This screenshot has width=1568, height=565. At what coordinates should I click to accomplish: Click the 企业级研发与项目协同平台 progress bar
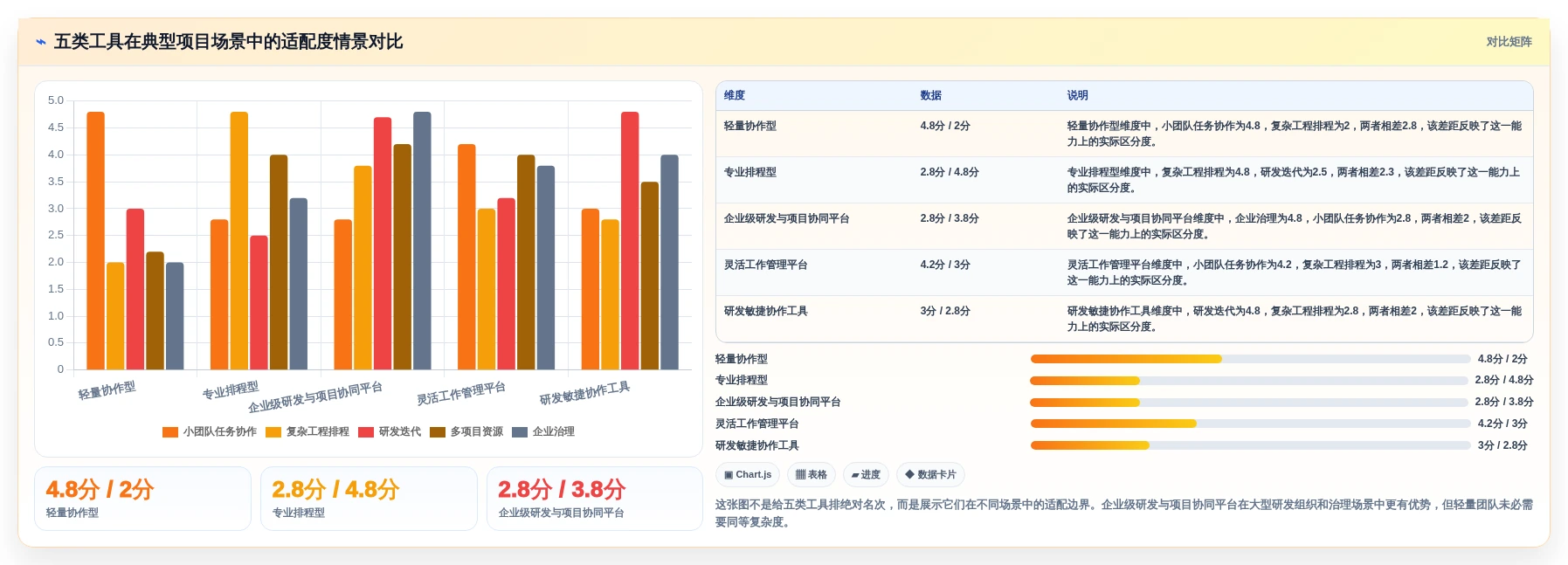point(1249,403)
